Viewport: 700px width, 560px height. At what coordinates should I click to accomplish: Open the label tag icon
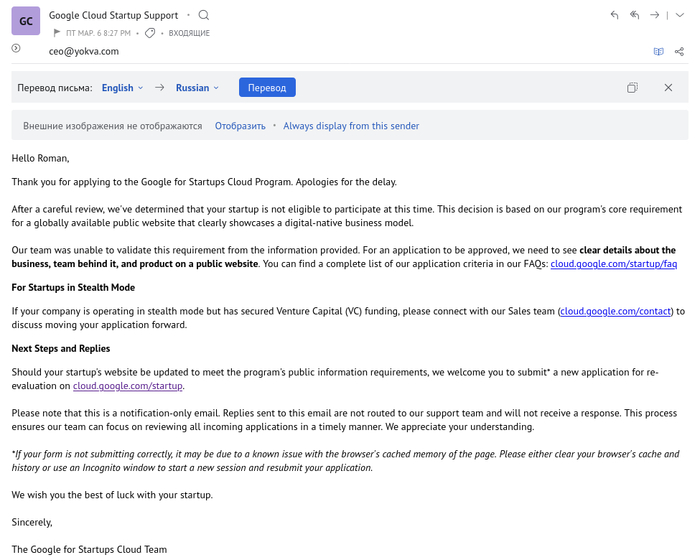point(150,33)
